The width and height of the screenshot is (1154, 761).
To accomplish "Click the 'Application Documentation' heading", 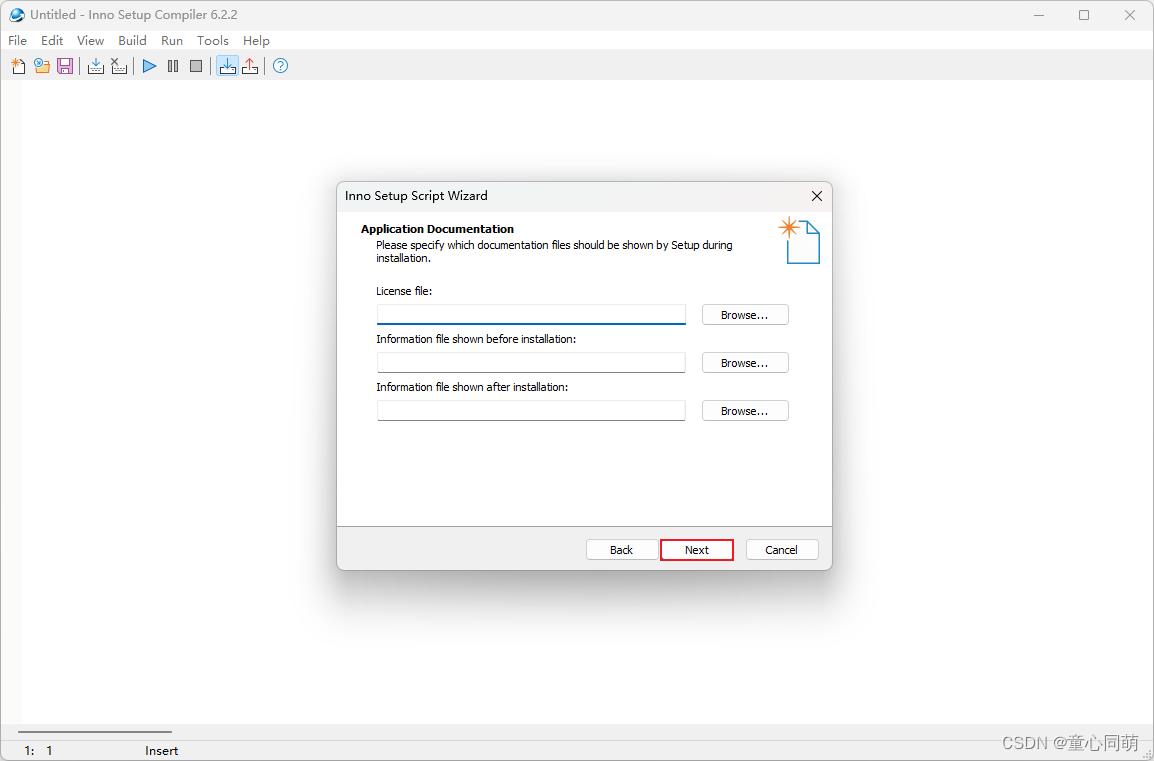I will tap(437, 229).
